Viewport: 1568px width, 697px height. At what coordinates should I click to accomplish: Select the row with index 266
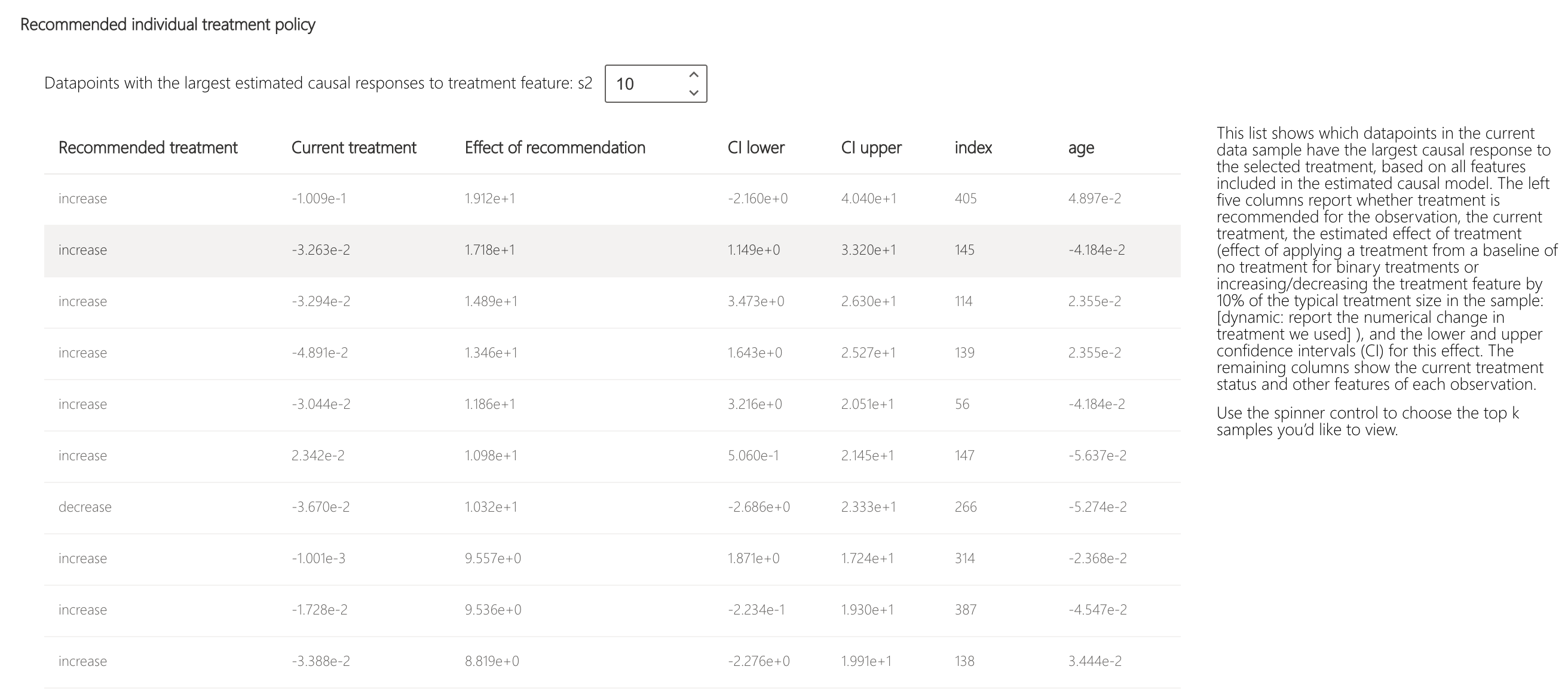(612, 508)
